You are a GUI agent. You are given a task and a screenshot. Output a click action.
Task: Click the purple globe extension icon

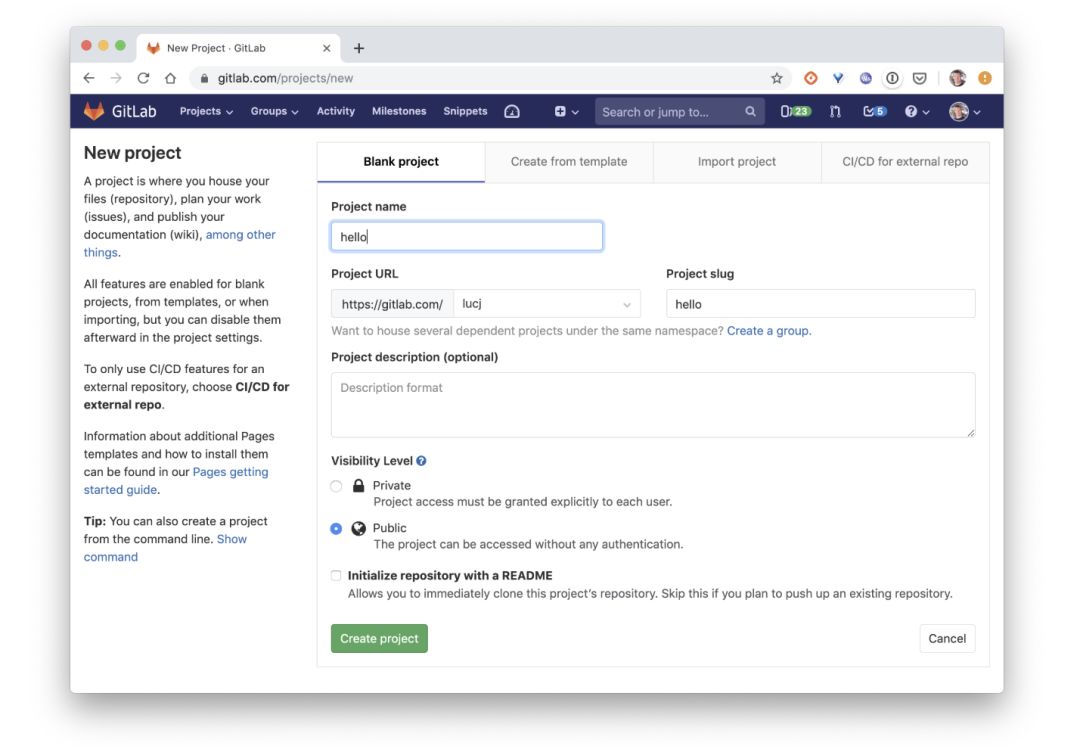click(x=865, y=79)
